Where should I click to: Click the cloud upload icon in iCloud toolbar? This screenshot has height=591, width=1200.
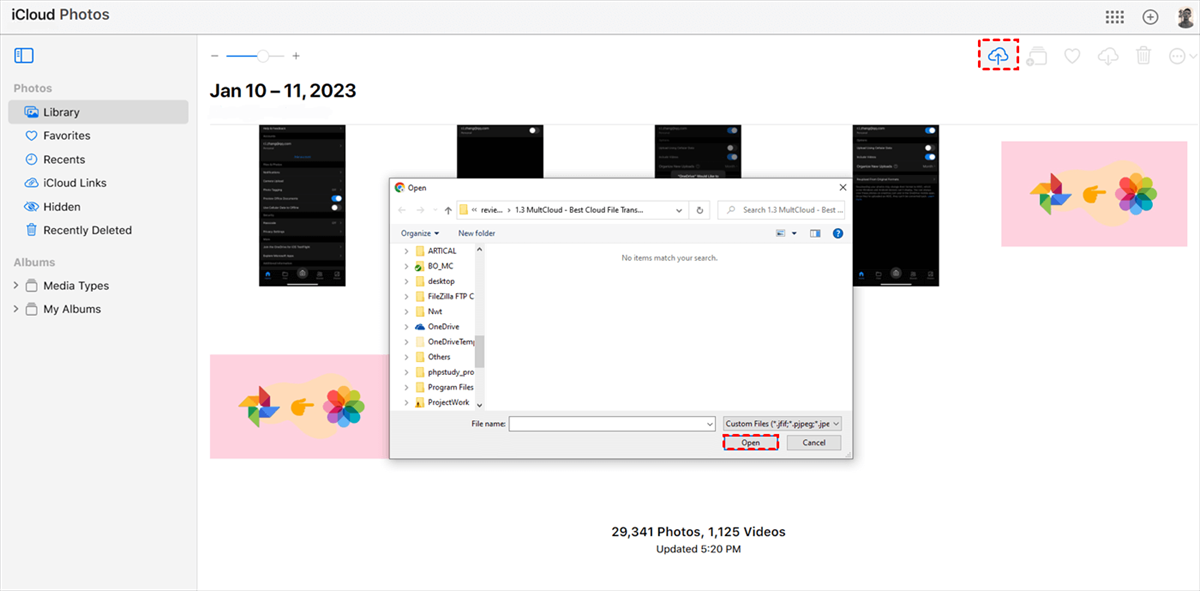tap(998, 56)
